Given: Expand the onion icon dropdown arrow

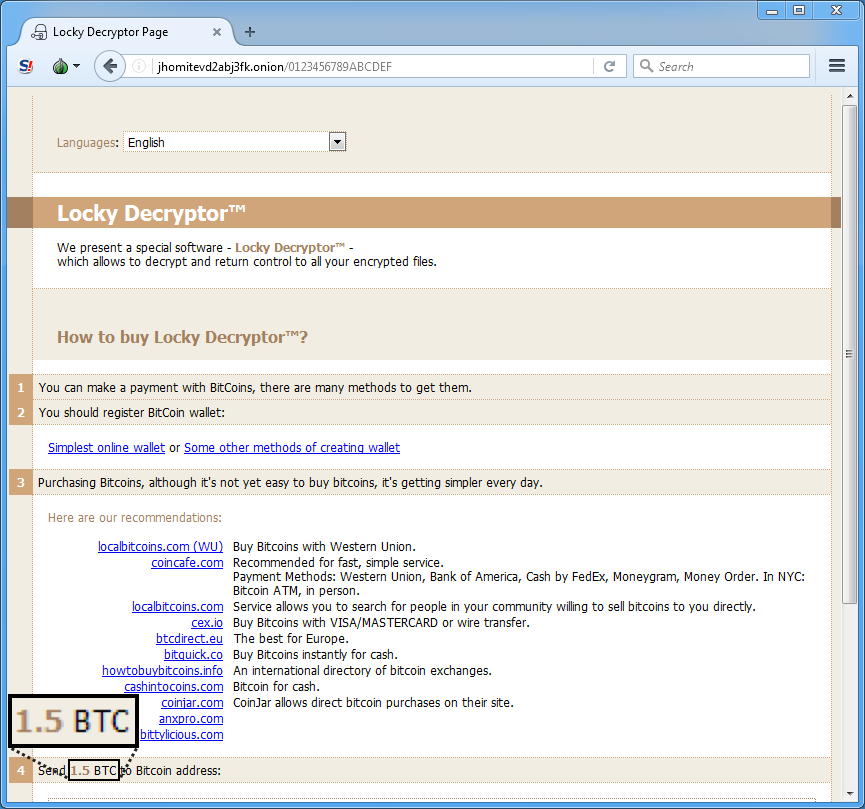Looking at the screenshot, I should 76,66.
